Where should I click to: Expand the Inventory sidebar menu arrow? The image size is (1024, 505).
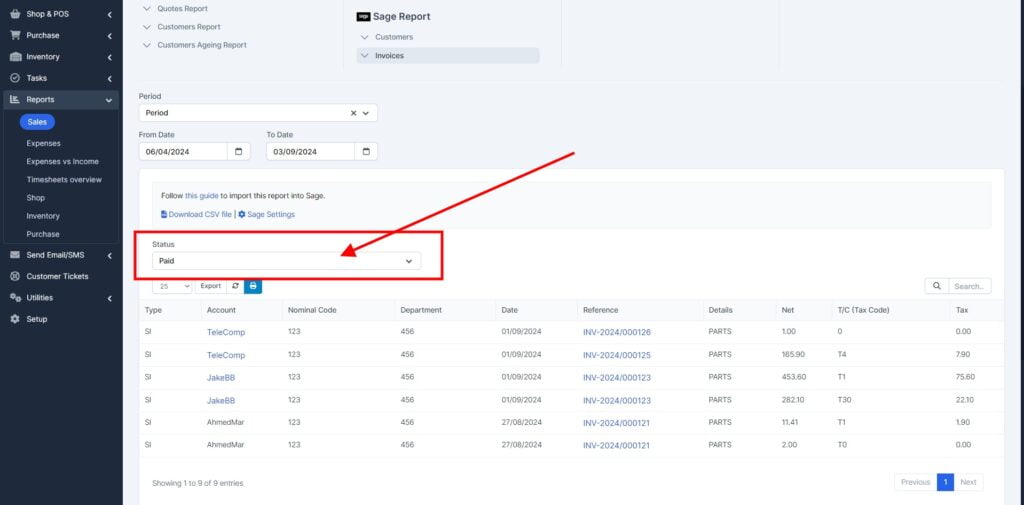110,57
